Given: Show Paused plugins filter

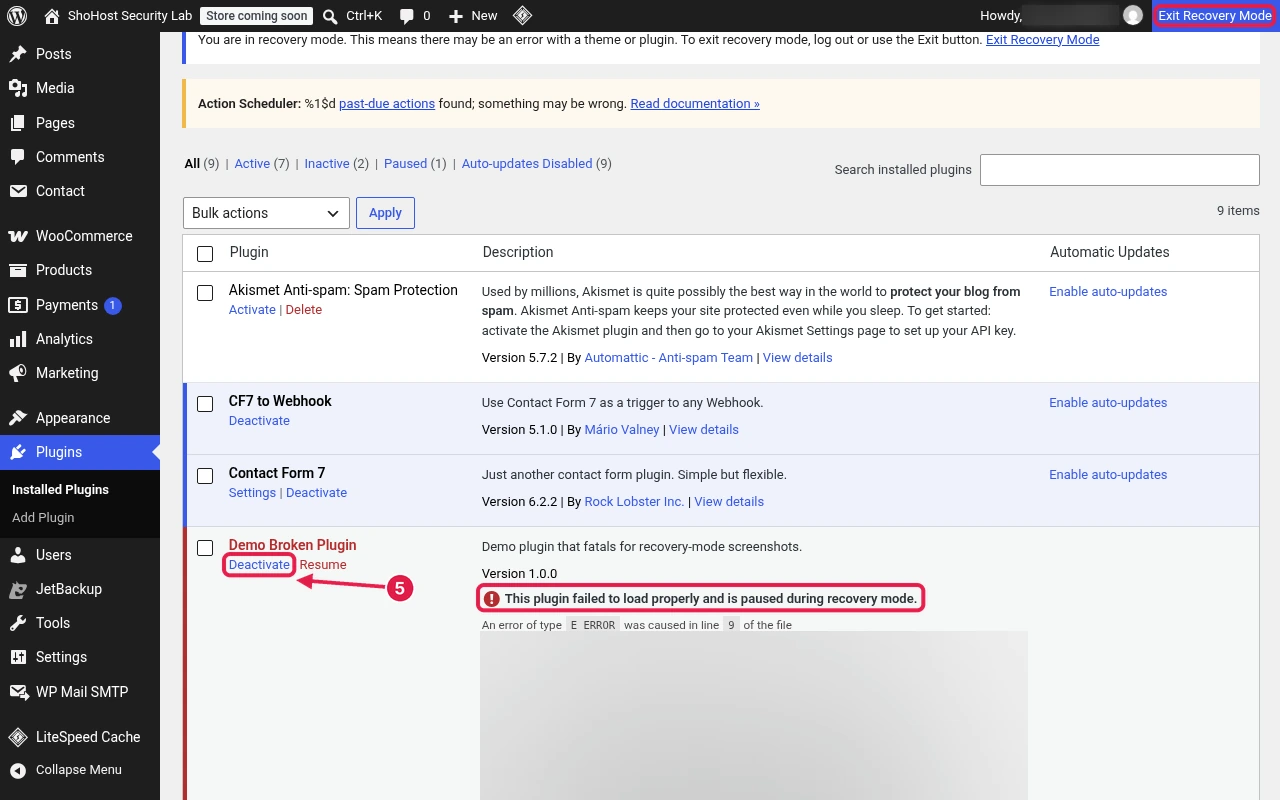Looking at the screenshot, I should pos(405,163).
